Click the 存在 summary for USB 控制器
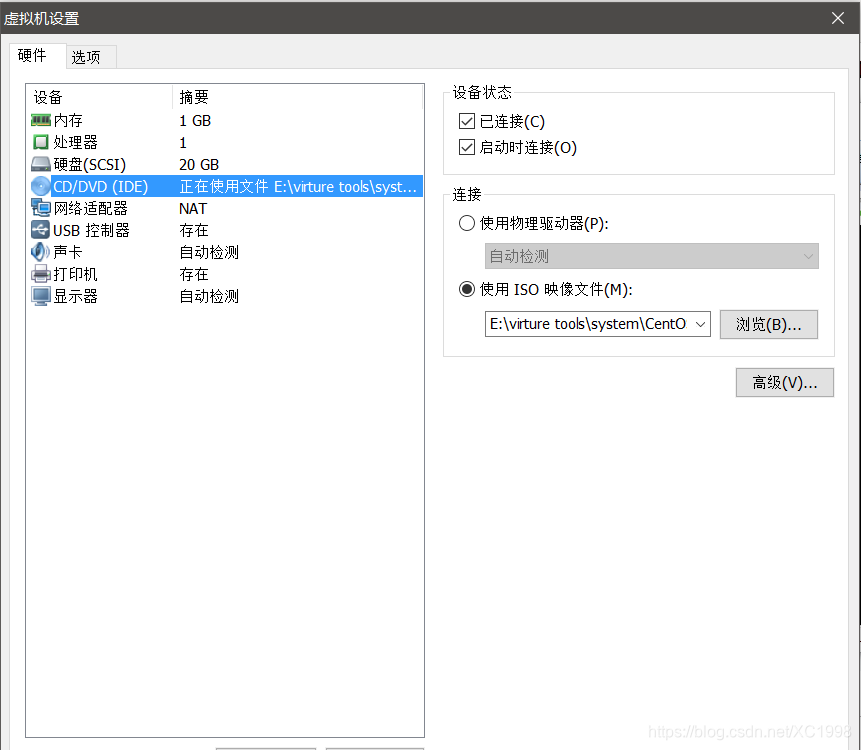 194,230
